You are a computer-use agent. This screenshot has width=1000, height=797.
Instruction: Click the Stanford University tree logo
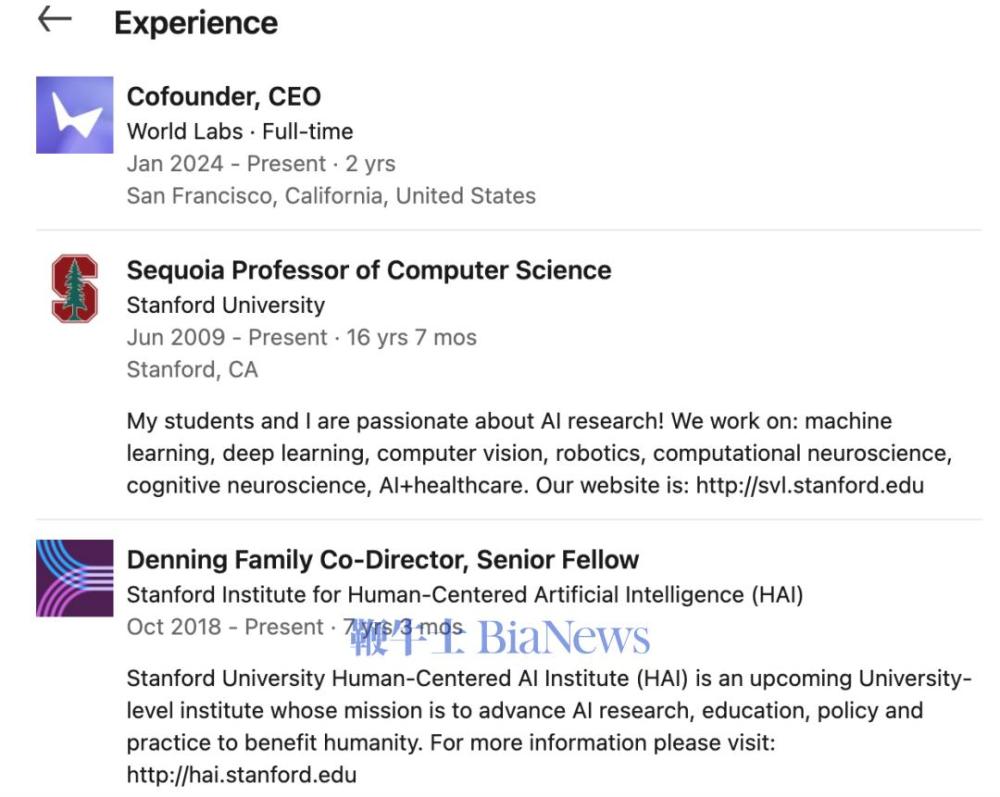75,288
